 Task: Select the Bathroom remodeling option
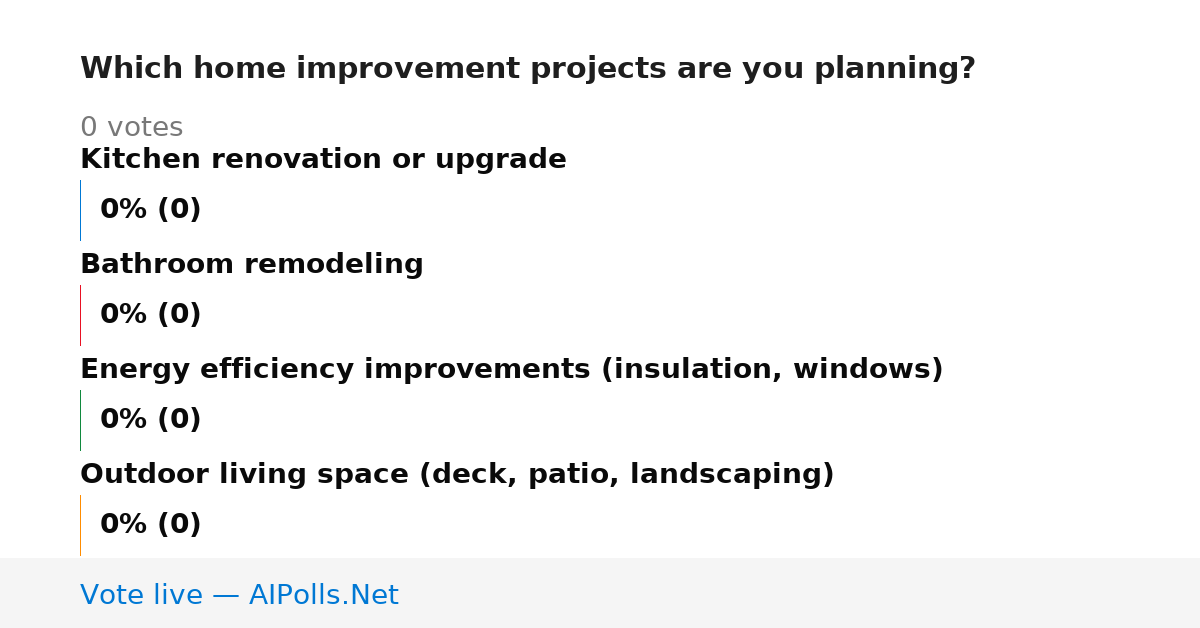click(252, 265)
